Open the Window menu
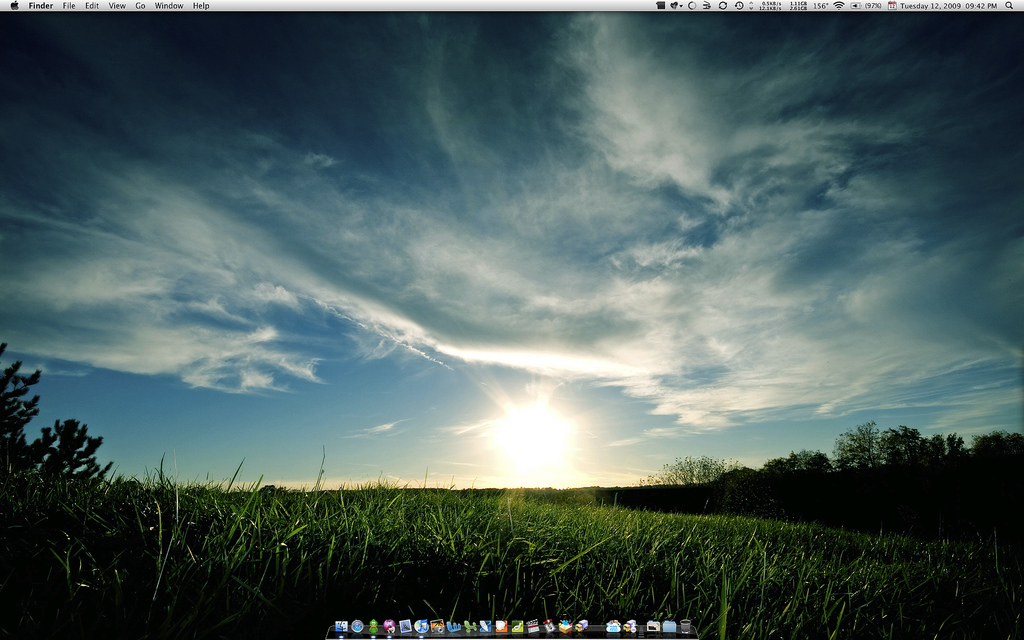 [168, 5]
